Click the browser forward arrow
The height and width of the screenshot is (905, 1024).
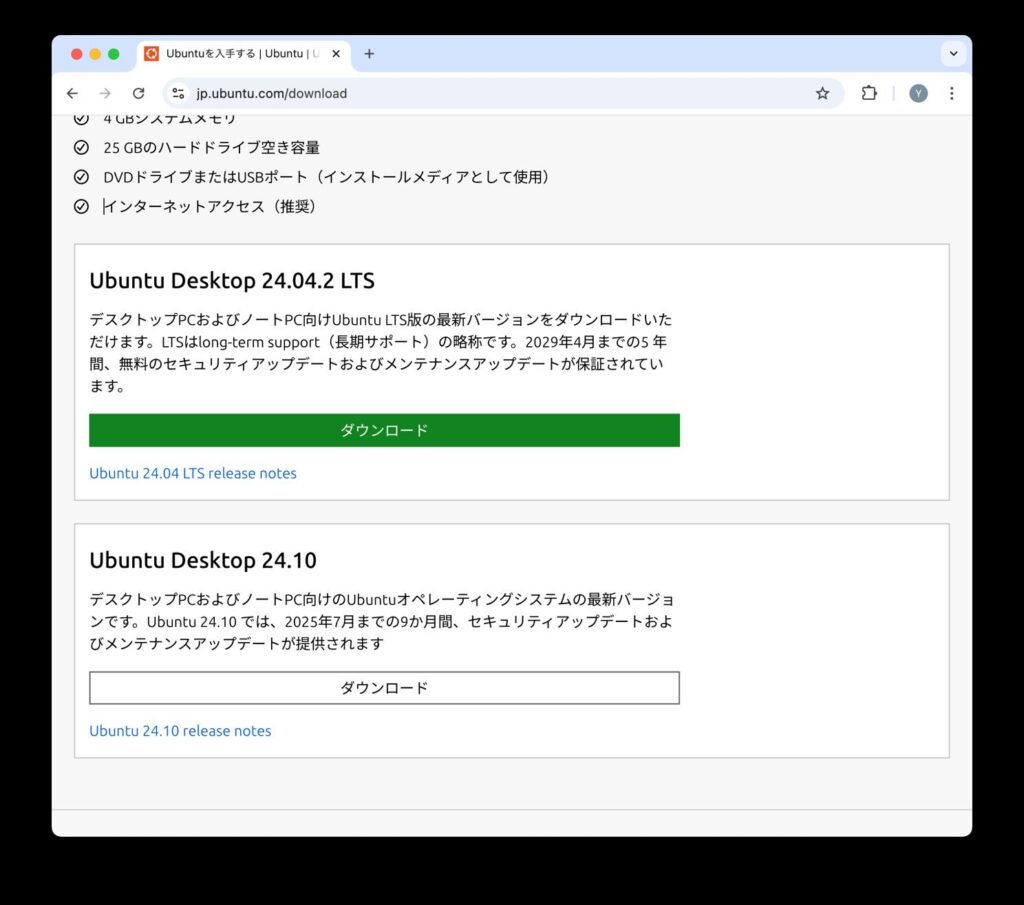click(105, 93)
